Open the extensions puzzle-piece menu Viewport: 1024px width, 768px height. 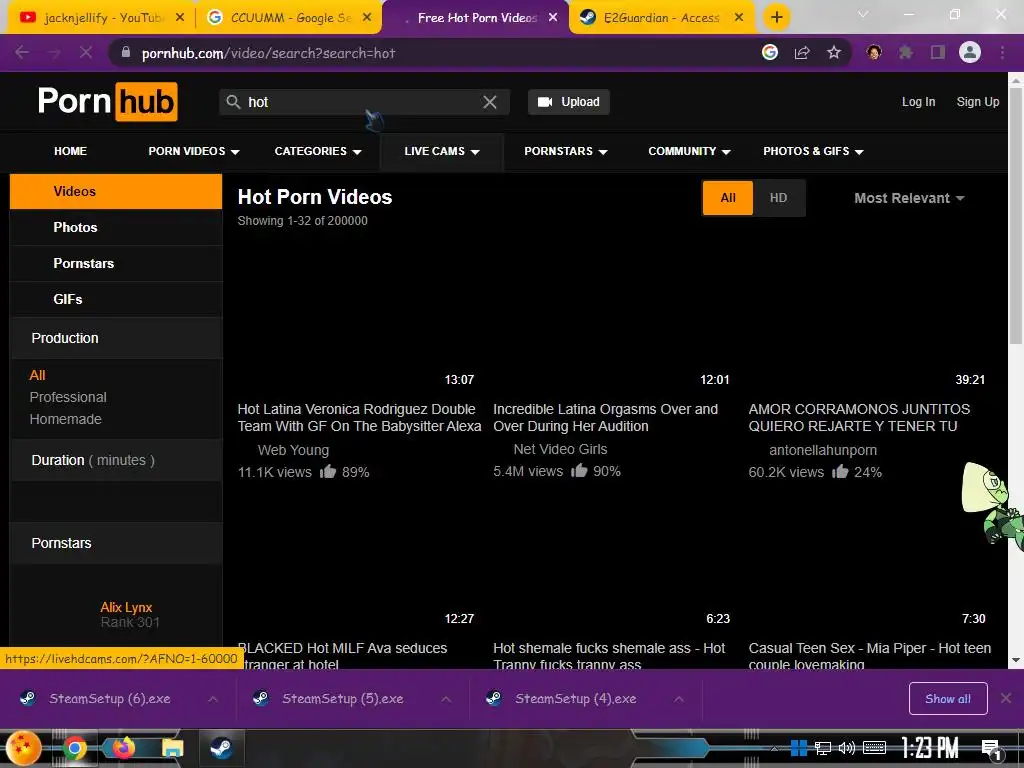click(906, 52)
